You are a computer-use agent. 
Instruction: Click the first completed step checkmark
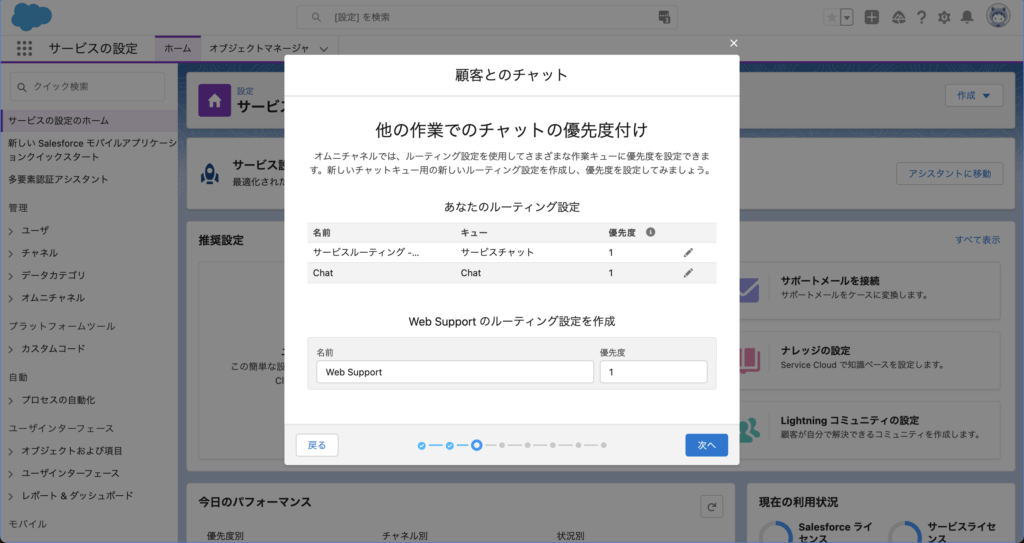[421, 446]
